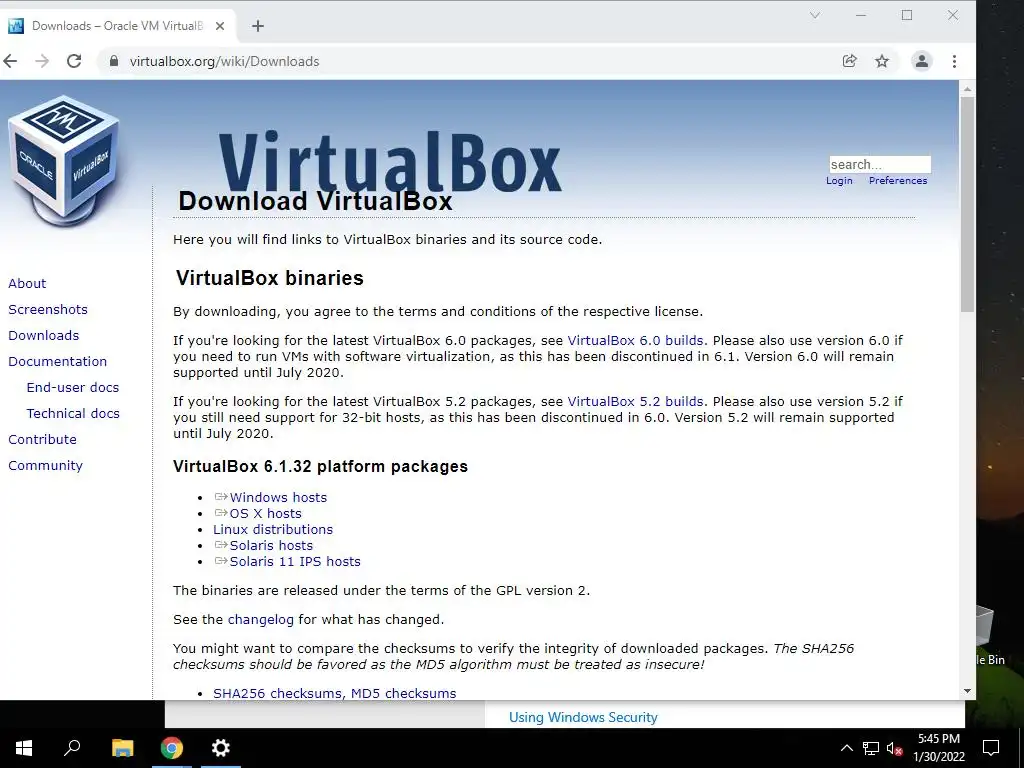Follow the VirtualBox 6.0 builds link

pos(635,340)
